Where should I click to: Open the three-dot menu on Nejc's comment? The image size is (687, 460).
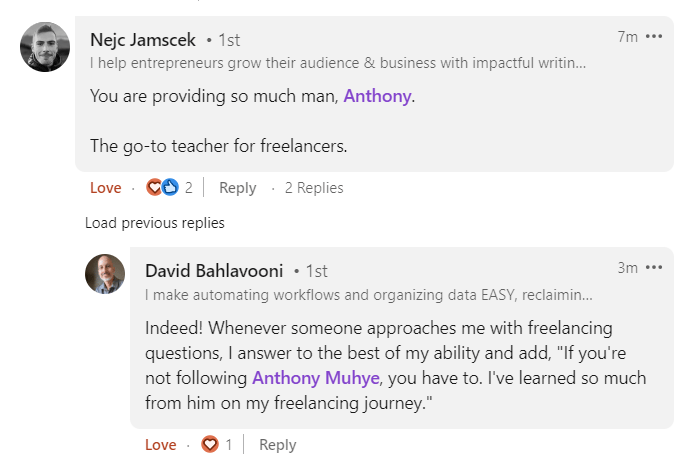(x=654, y=36)
